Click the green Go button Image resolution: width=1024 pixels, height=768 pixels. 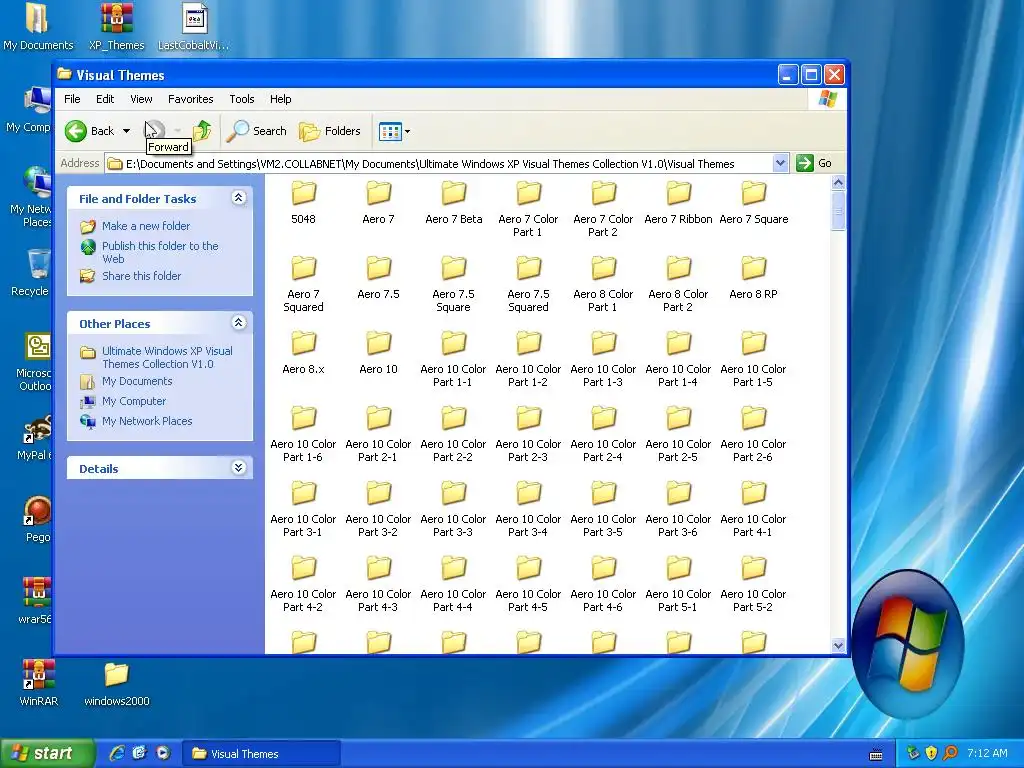814,163
